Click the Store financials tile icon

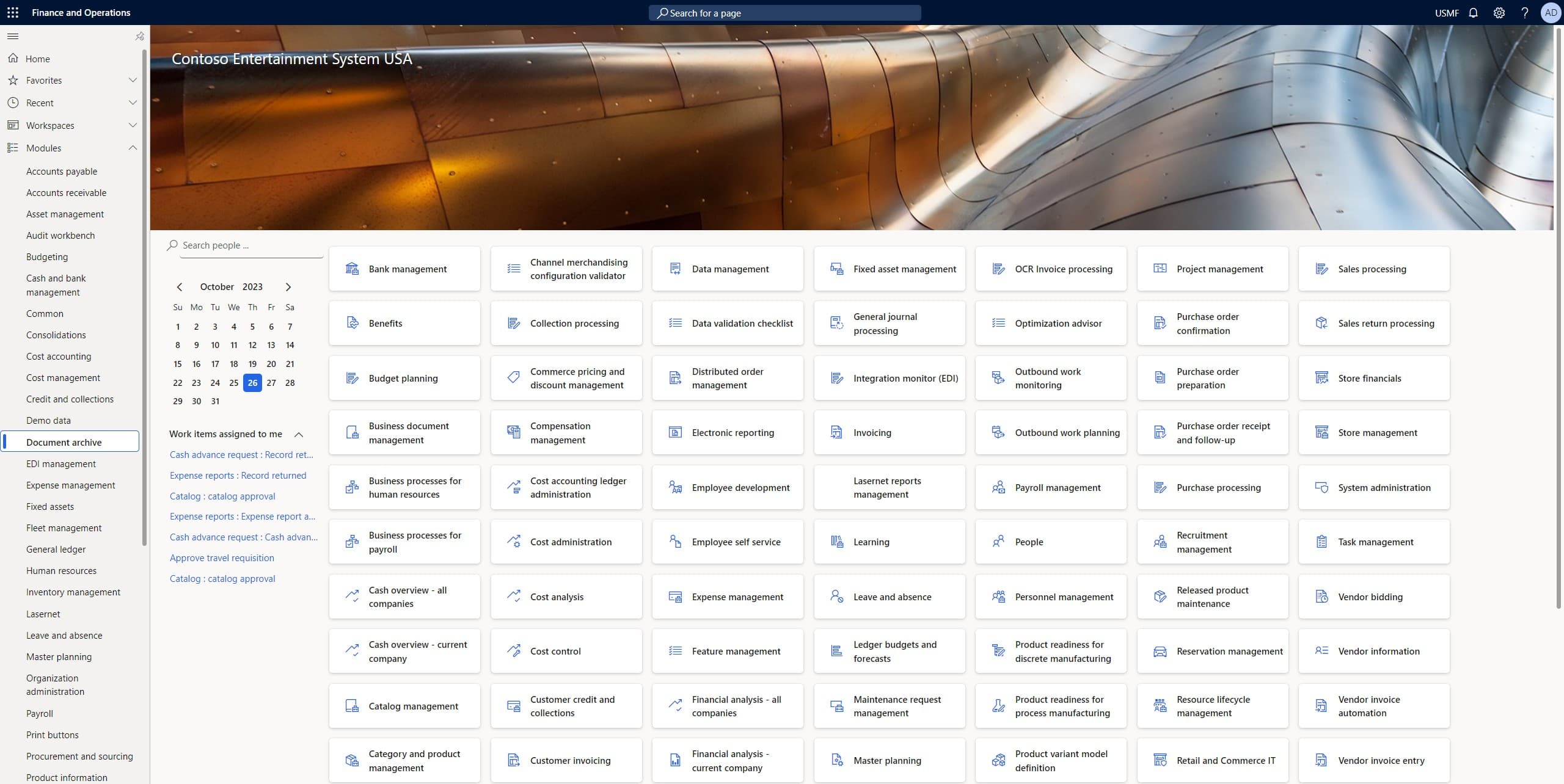pyautogui.click(x=1321, y=378)
